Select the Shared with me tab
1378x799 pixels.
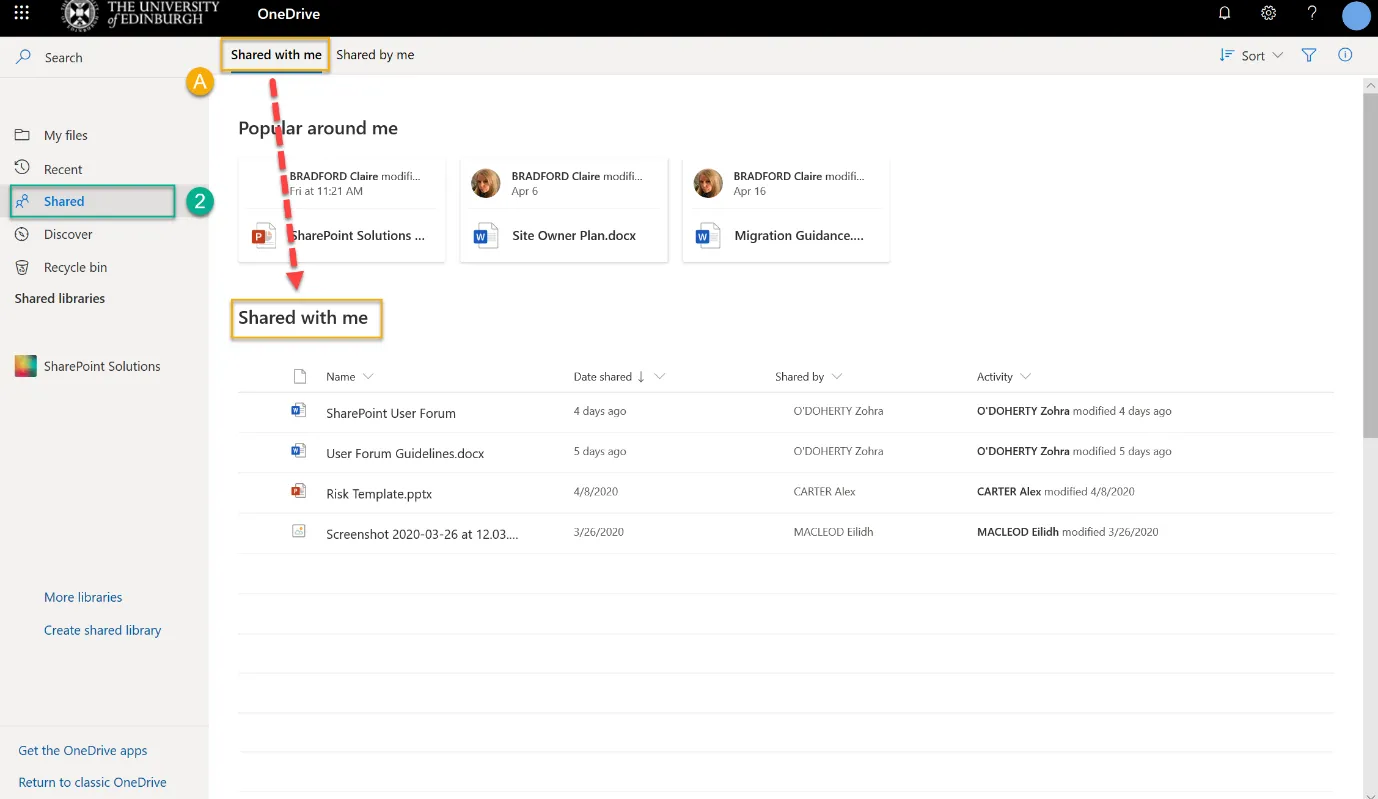pyautogui.click(x=275, y=55)
